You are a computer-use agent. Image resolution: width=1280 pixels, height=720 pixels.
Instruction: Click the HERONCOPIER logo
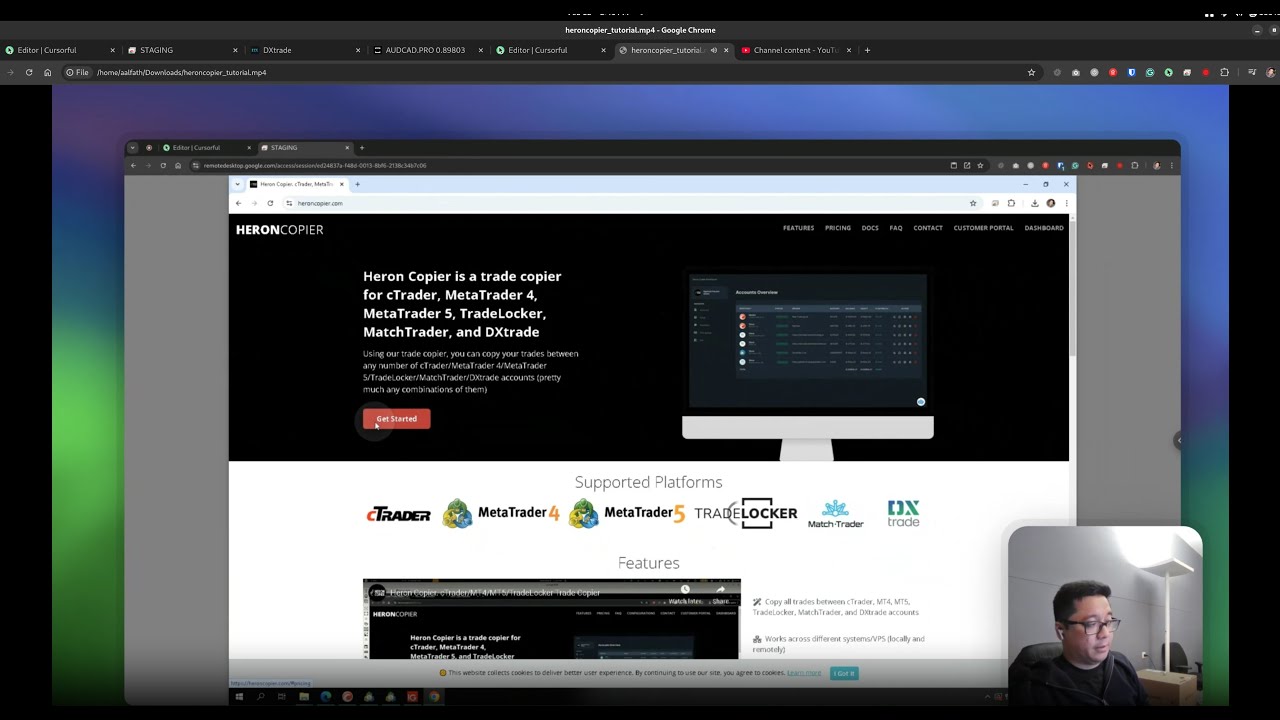[x=279, y=230]
